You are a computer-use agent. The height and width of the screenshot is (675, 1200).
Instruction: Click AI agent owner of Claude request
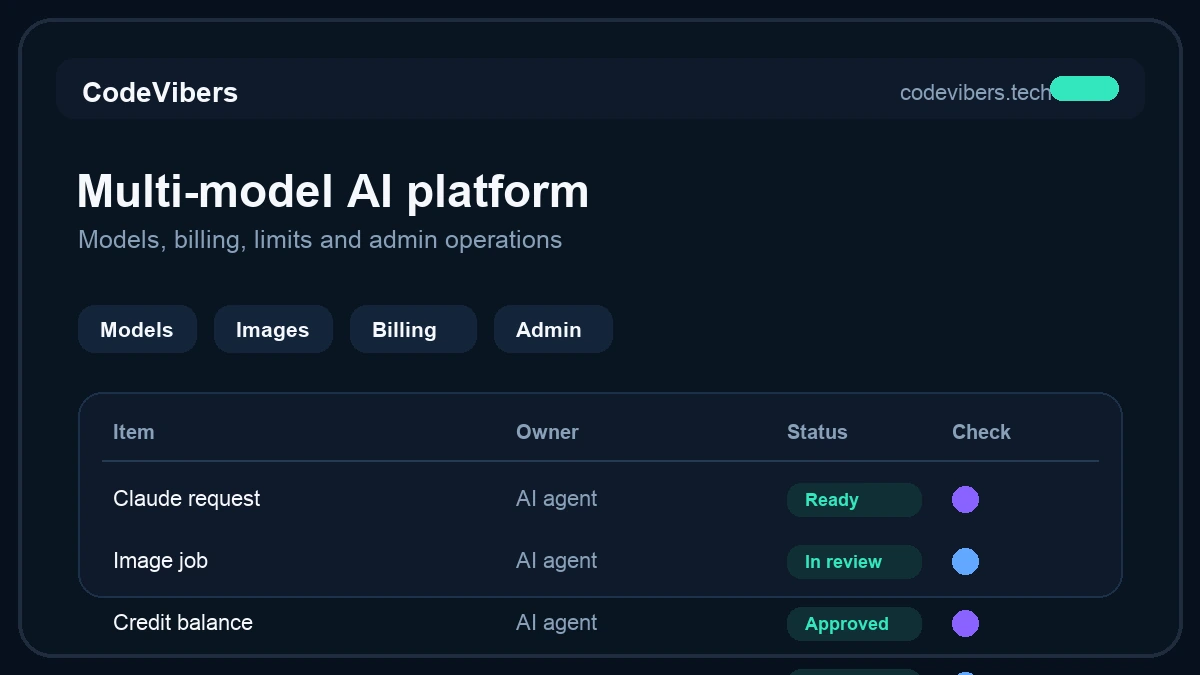click(x=556, y=498)
